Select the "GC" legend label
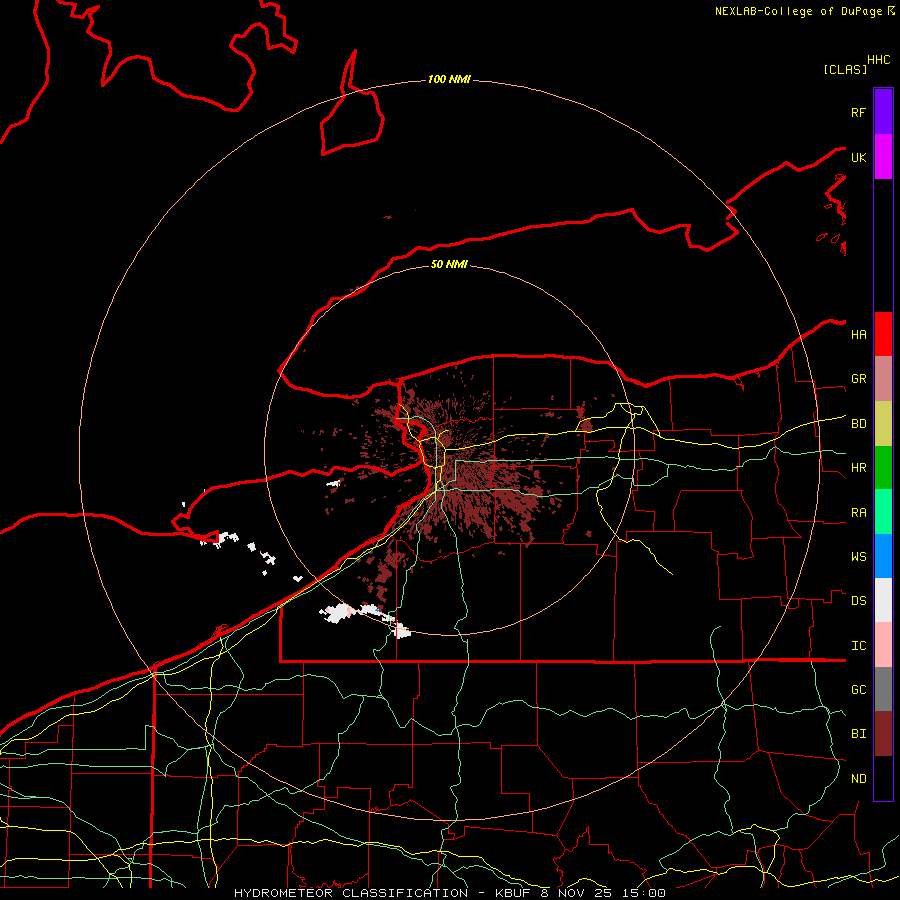900x900 pixels. (x=858, y=690)
